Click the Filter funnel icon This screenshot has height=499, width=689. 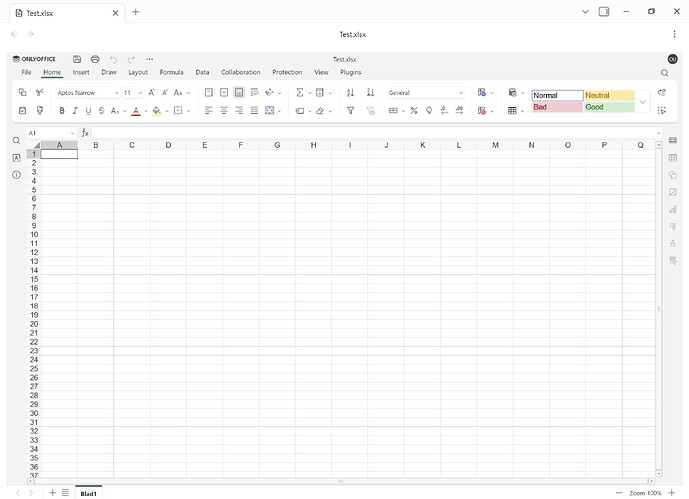tap(350, 111)
